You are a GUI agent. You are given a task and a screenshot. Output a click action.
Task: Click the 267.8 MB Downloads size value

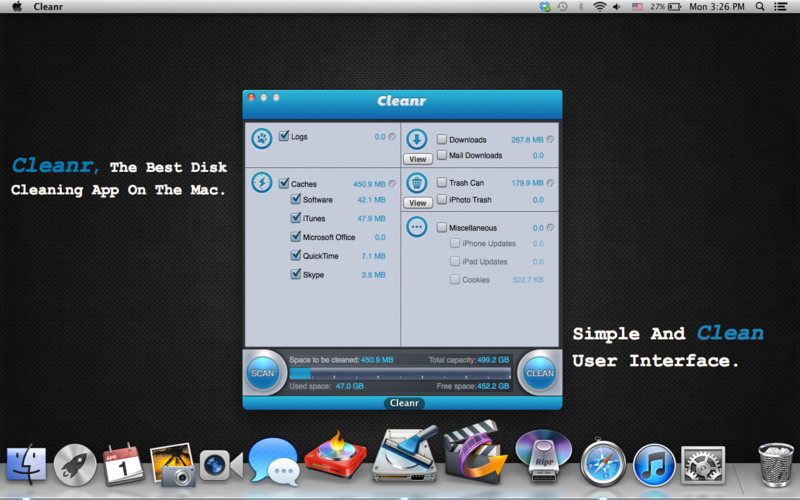click(x=528, y=139)
